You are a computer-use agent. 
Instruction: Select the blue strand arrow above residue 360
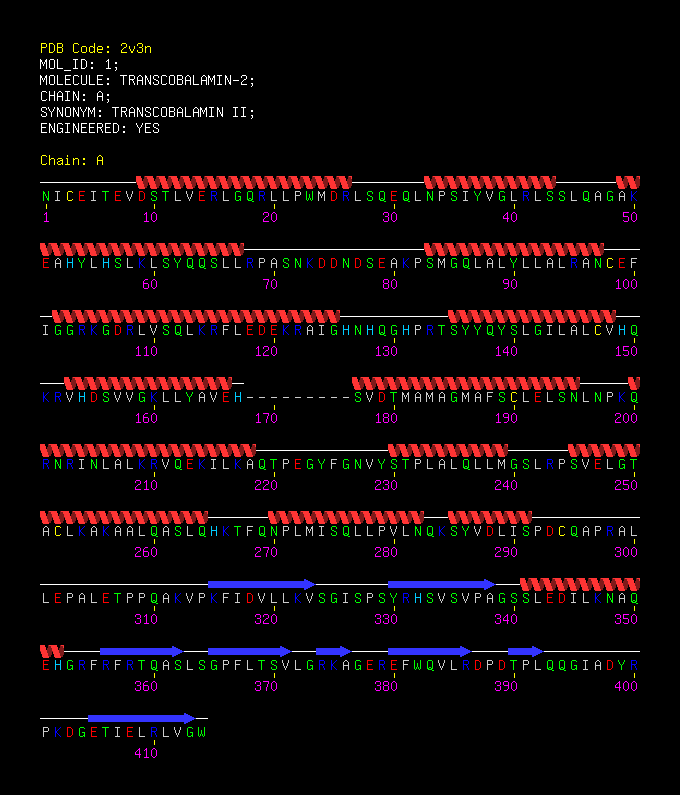[x=141, y=651]
